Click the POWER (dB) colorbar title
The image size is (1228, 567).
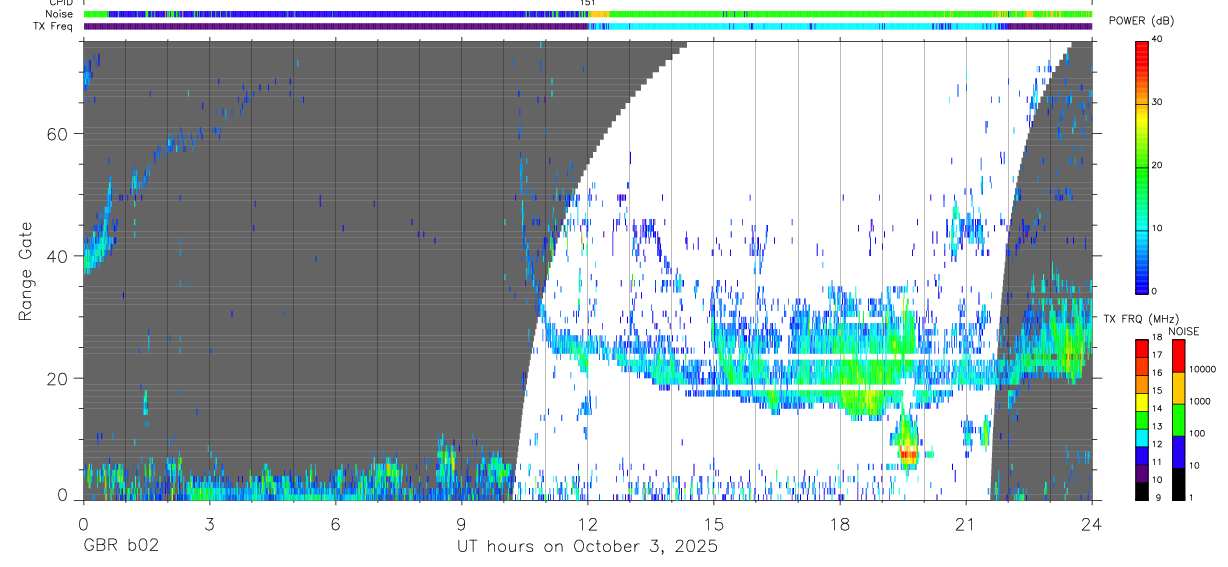1143,21
